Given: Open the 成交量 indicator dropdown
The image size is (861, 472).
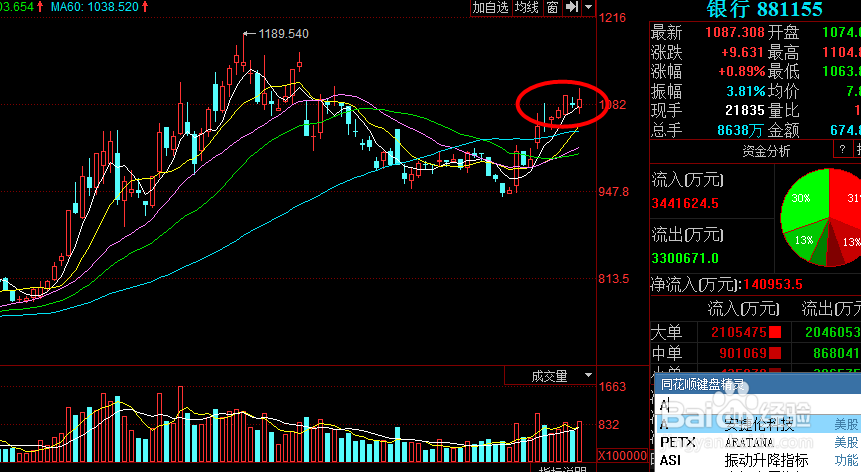Looking at the screenshot, I should tap(588, 375).
